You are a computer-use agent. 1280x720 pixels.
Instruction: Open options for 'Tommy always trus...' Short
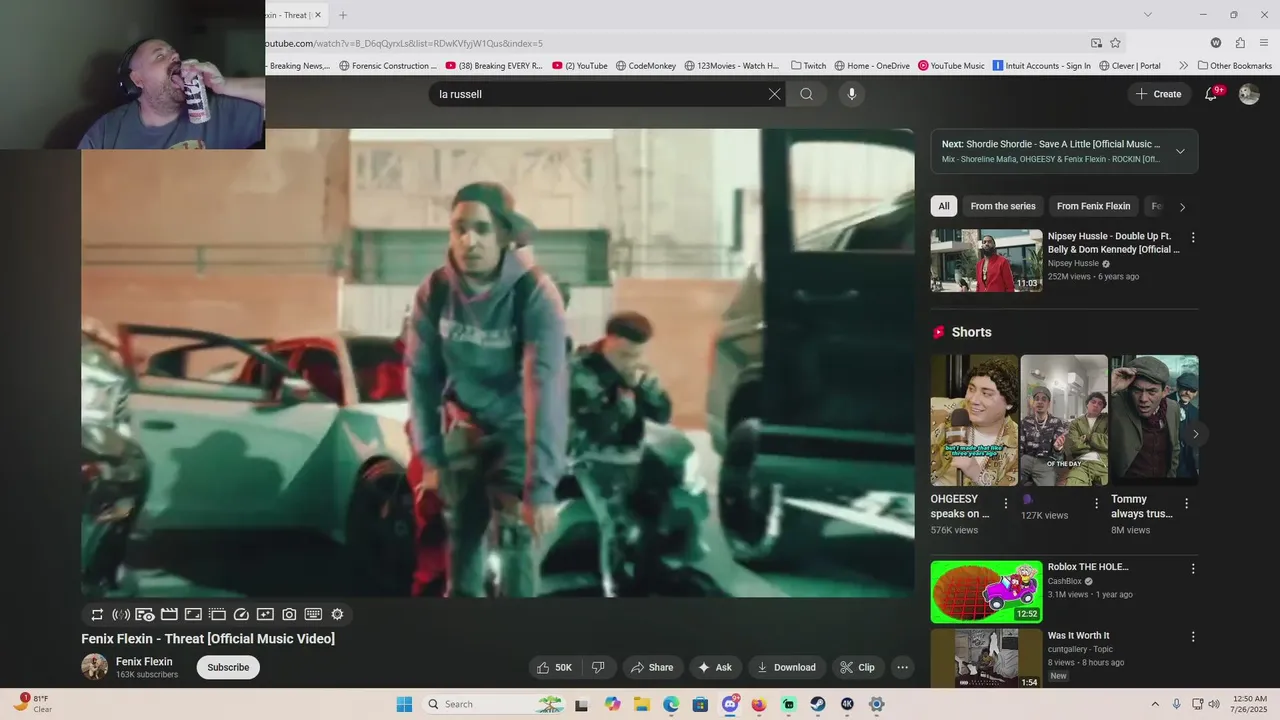1186,503
